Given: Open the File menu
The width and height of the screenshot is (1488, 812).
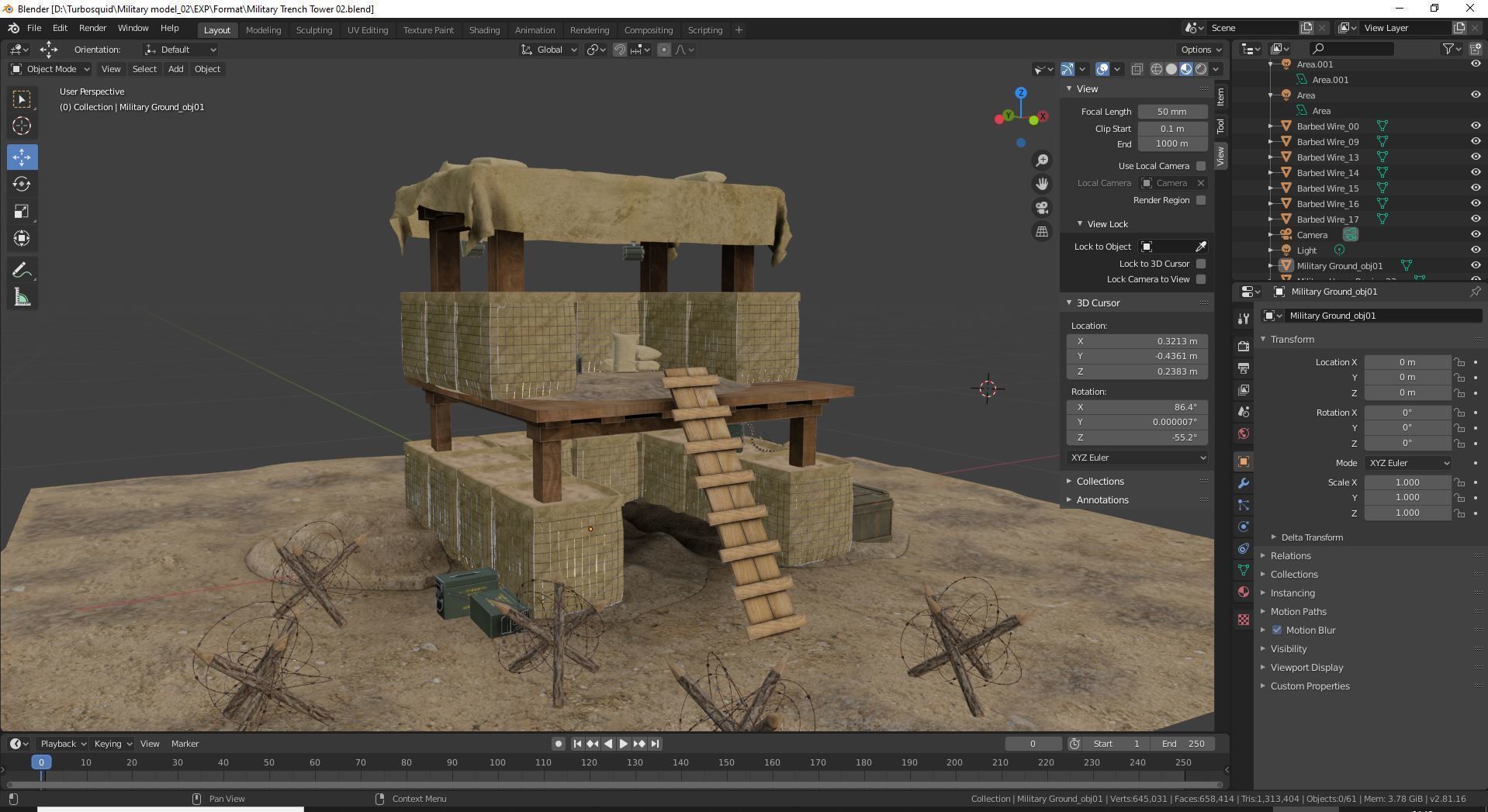Looking at the screenshot, I should (x=34, y=28).
